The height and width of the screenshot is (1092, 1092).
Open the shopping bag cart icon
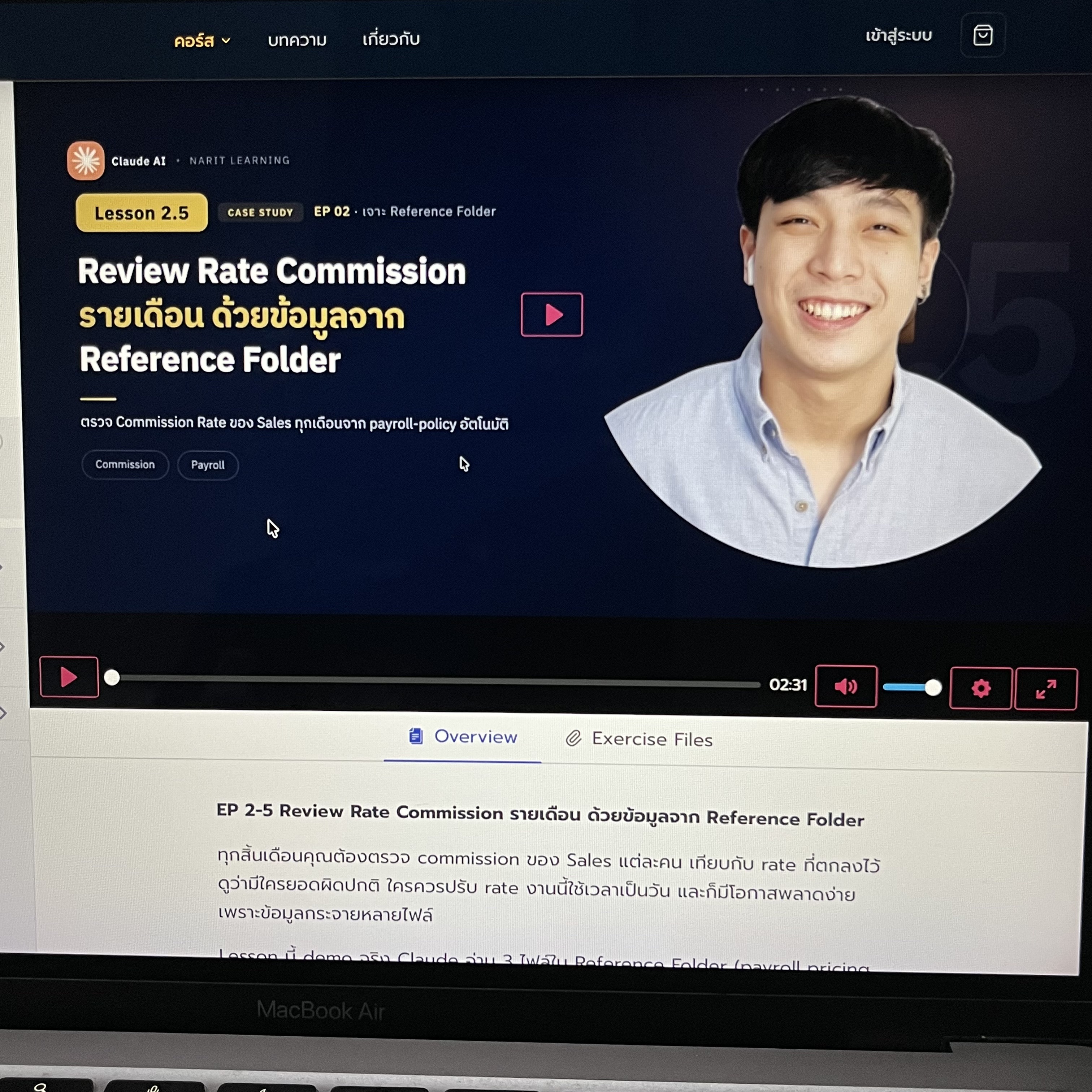[982, 35]
